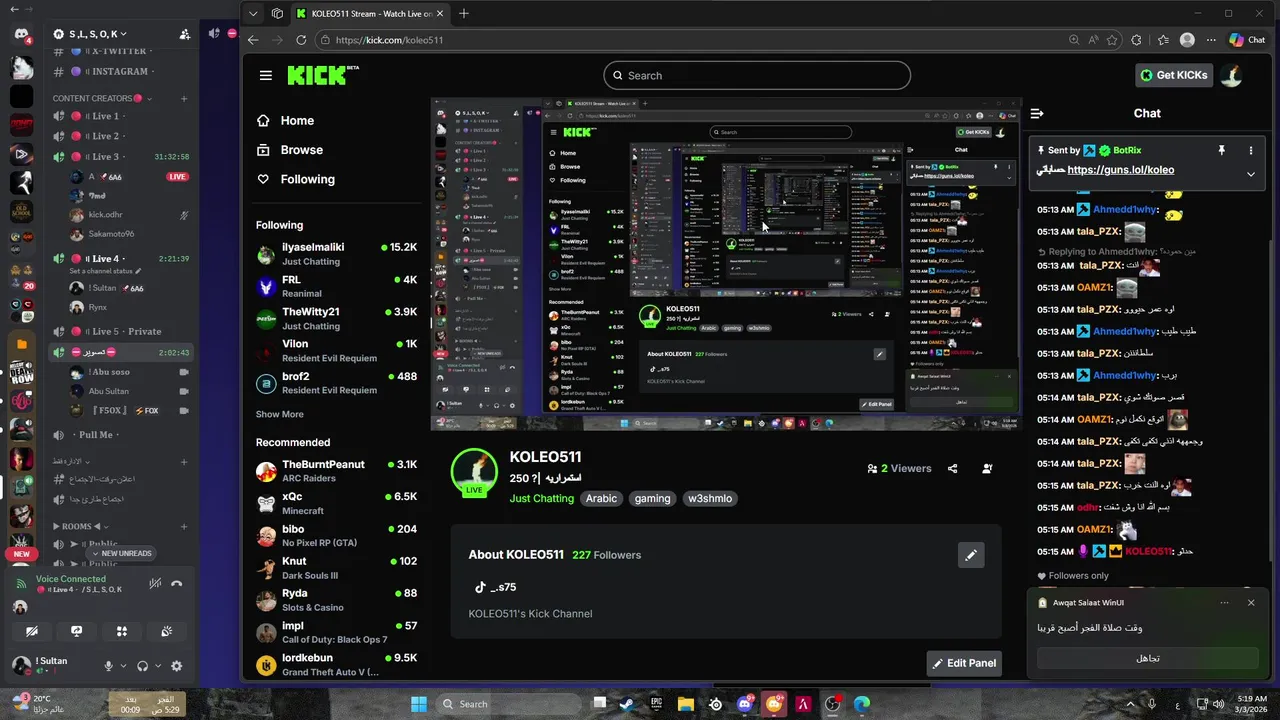The image size is (1280, 720).
Task: Open a new browser tab
Action: tap(463, 14)
